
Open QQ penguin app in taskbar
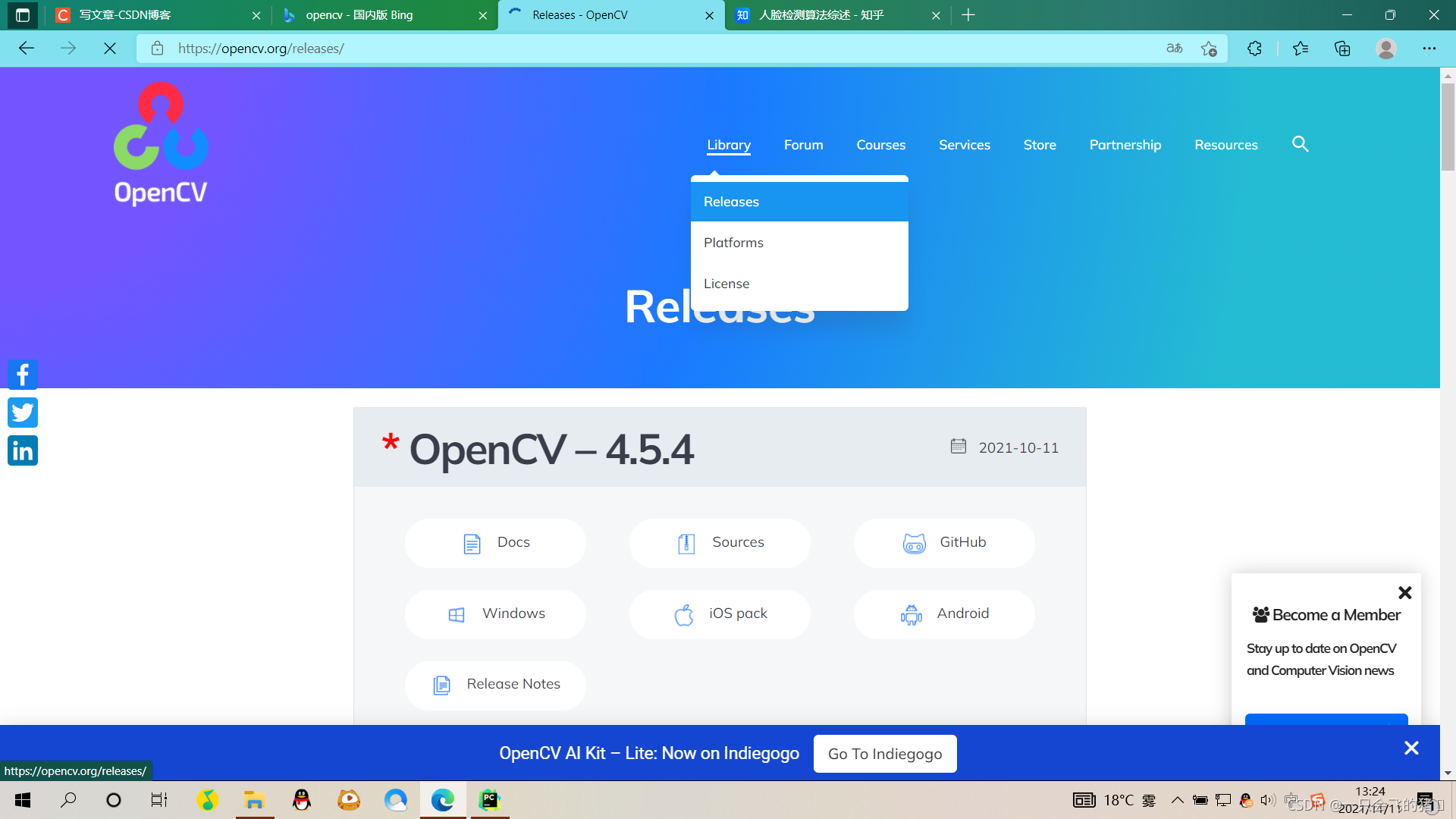point(302,800)
